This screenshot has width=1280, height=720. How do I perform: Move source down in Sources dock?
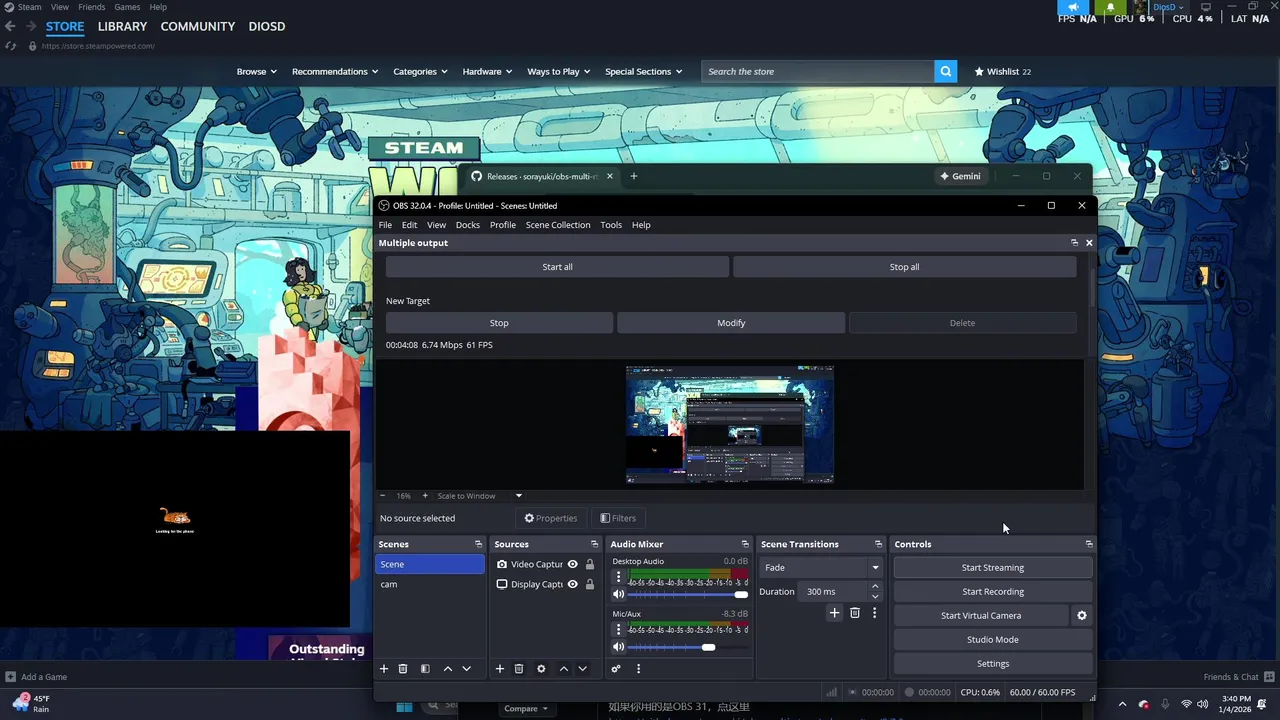[x=582, y=668]
